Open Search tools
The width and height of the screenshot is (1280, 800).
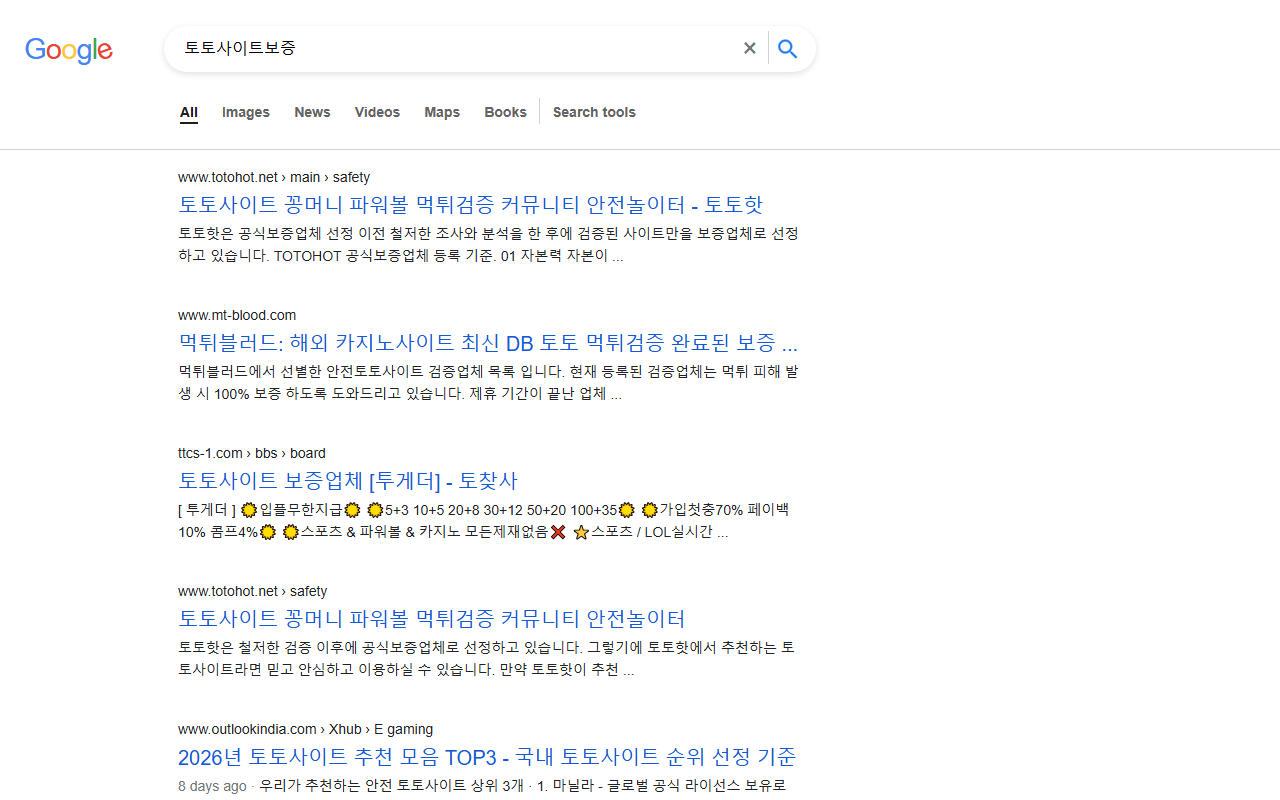pyautogui.click(x=594, y=112)
